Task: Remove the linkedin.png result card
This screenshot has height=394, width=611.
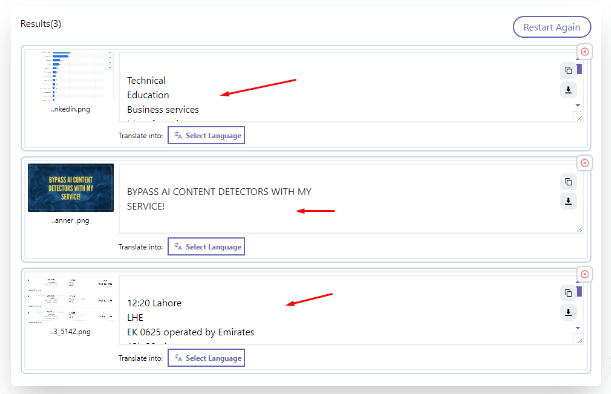Action: pyautogui.click(x=585, y=52)
